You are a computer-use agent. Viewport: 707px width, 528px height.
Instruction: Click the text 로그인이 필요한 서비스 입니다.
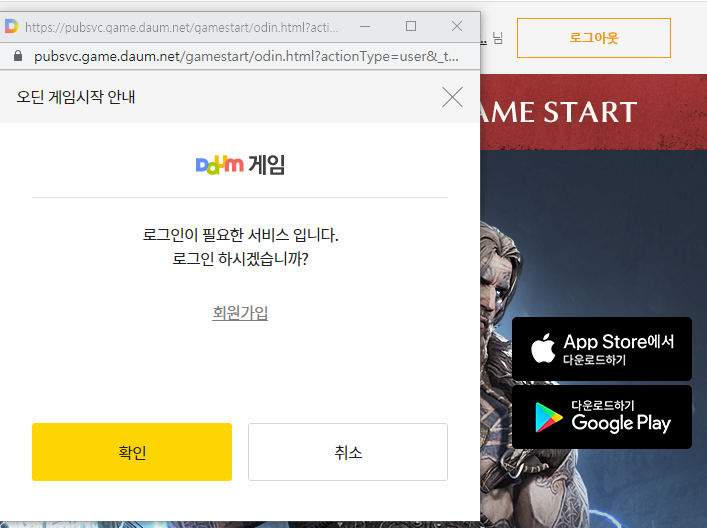240,235
